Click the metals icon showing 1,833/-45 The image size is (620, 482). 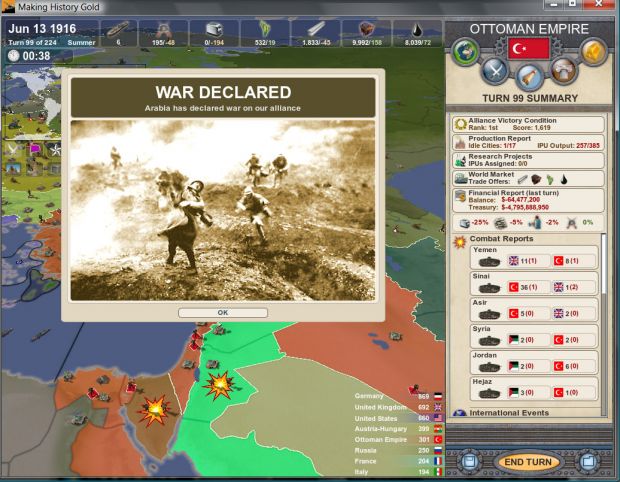pyautogui.click(x=316, y=30)
